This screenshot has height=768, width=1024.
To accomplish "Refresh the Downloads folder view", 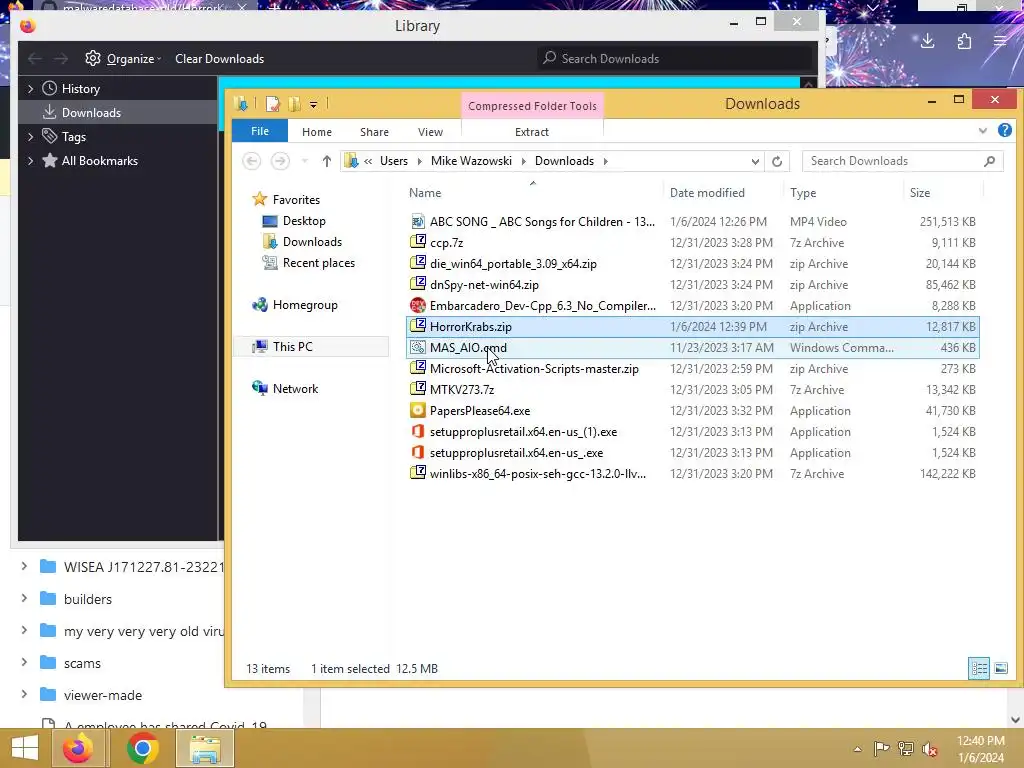I will coord(776,161).
